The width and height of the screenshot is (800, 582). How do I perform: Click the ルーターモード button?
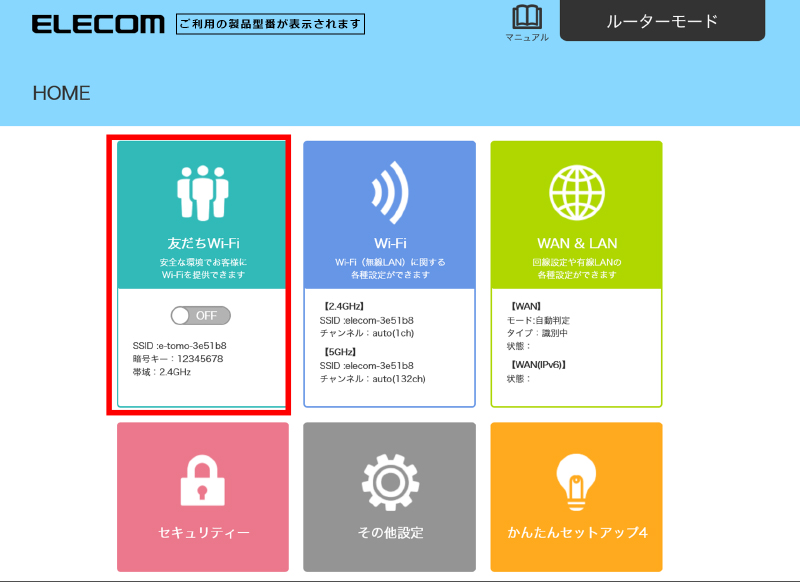[662, 20]
